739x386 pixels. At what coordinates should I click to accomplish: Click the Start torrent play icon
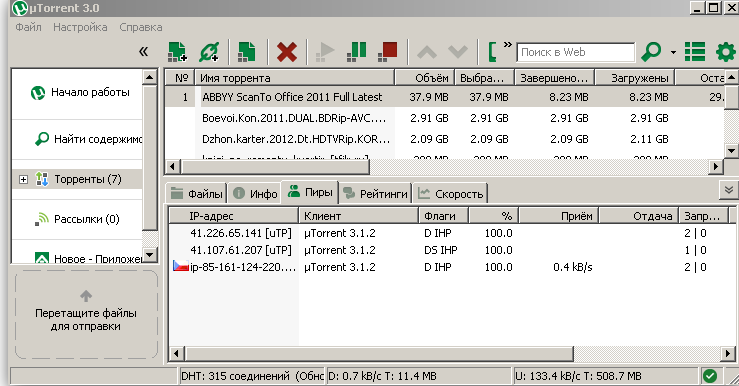click(325, 51)
